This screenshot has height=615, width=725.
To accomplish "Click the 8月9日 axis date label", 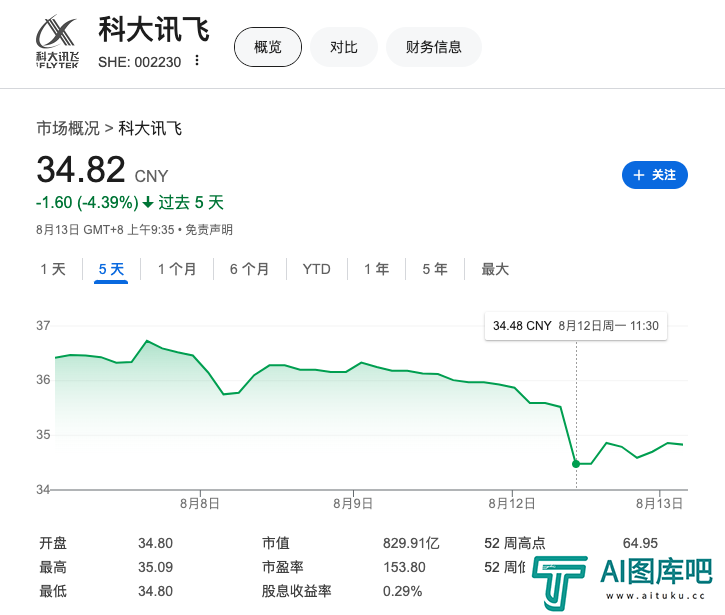I will coord(353,504).
